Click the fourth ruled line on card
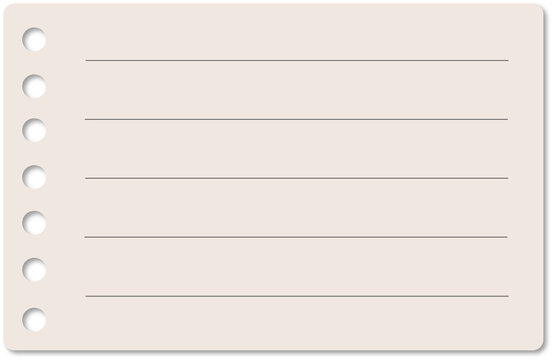Viewport: 553px width, 360px height. coord(296,237)
